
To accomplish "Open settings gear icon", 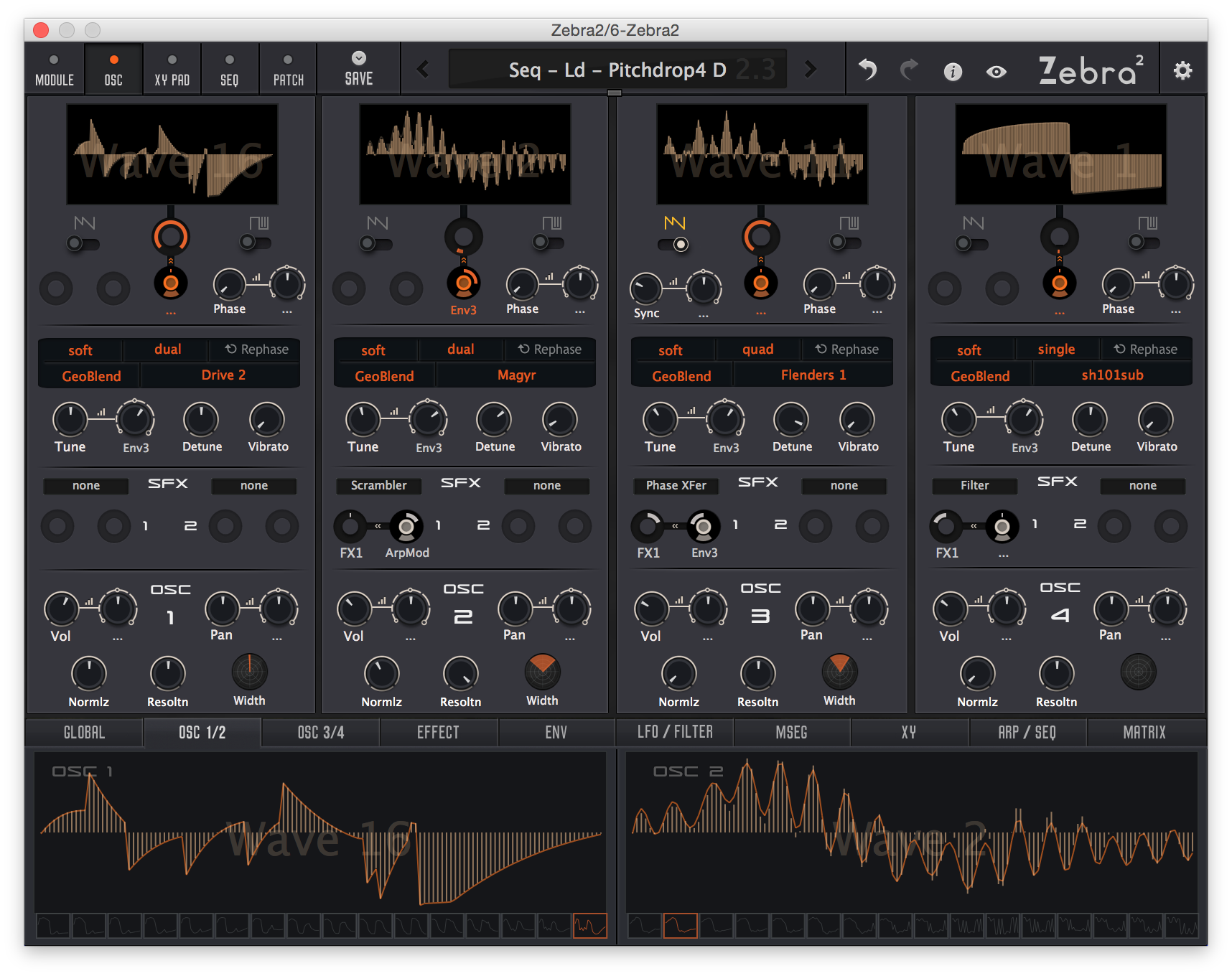I will [x=1182, y=70].
